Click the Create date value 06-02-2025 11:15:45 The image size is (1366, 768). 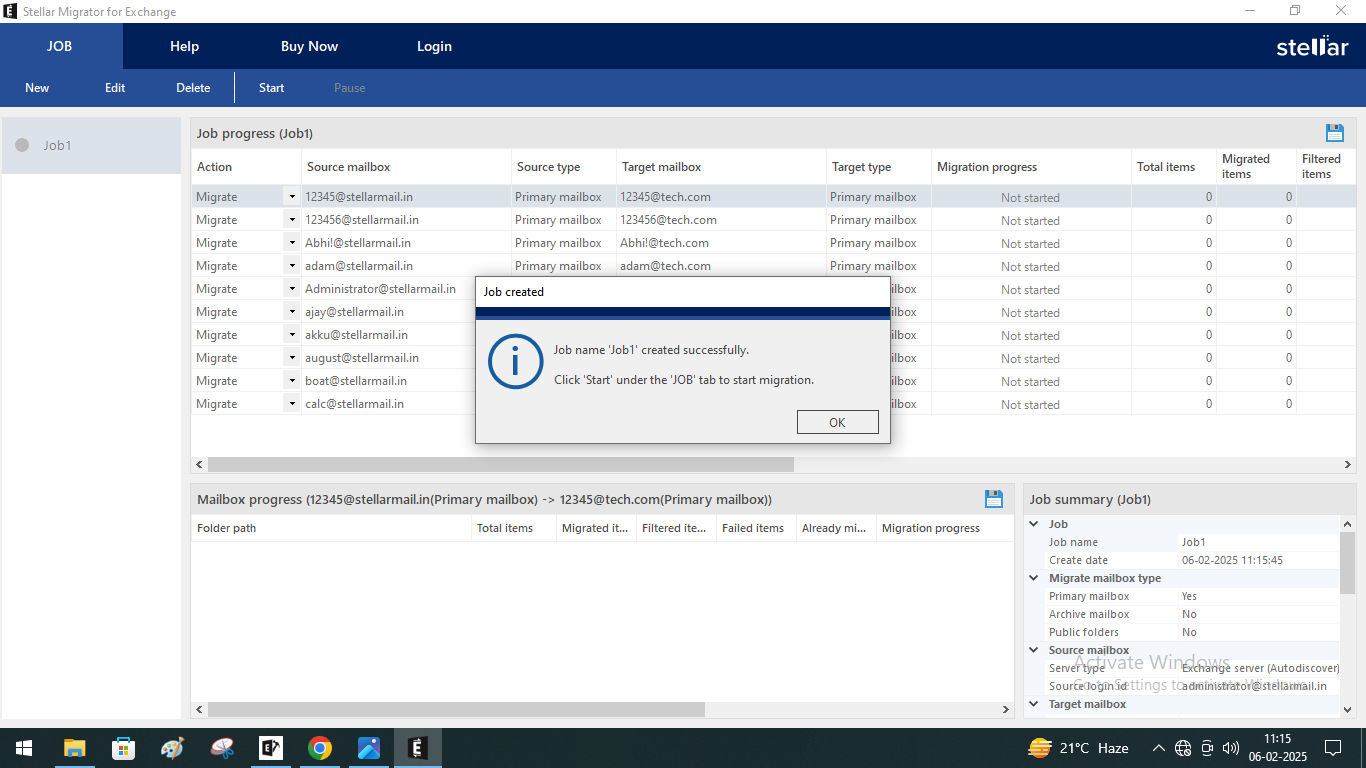[x=1232, y=560]
